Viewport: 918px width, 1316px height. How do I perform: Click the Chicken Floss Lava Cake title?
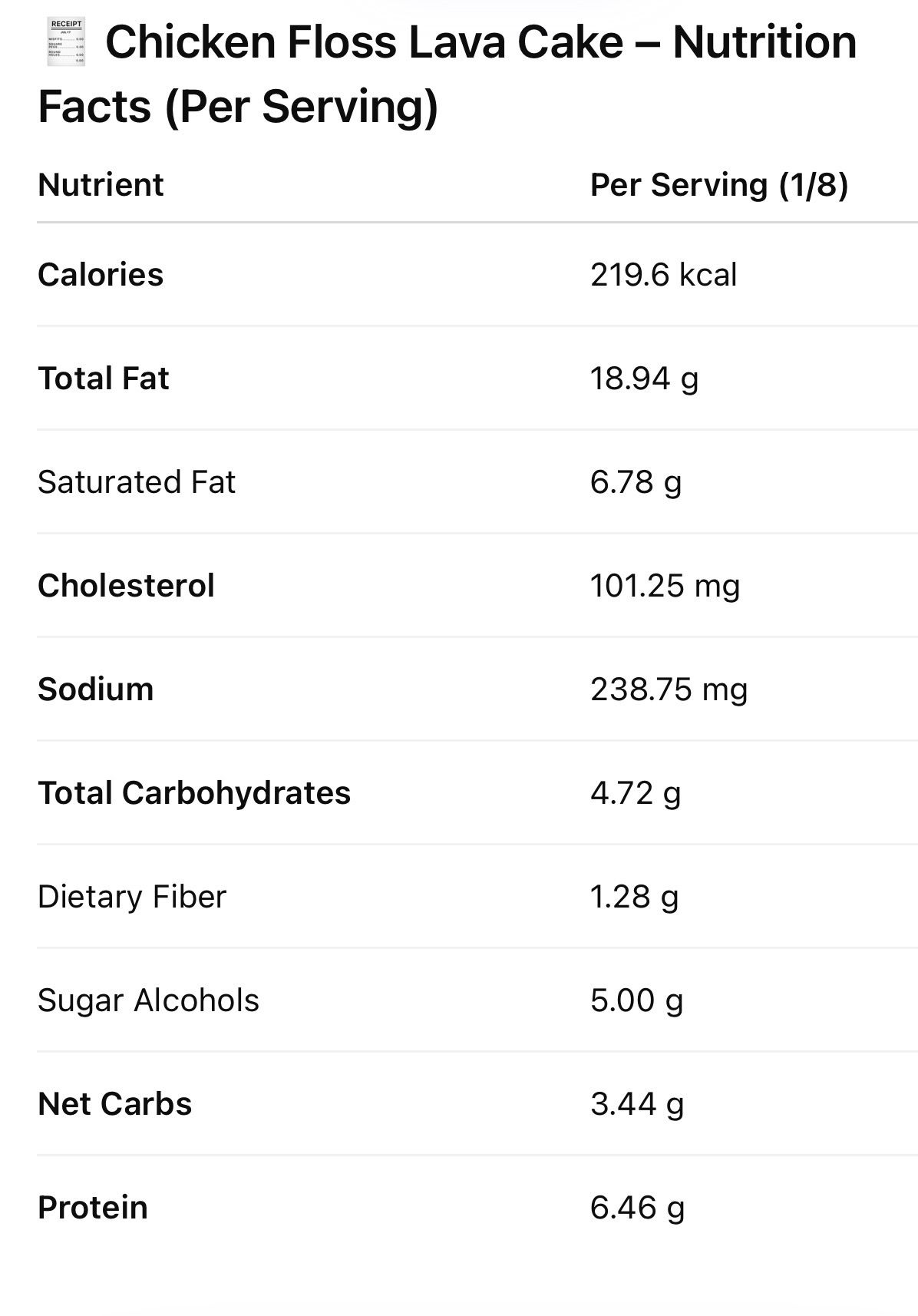(447, 74)
